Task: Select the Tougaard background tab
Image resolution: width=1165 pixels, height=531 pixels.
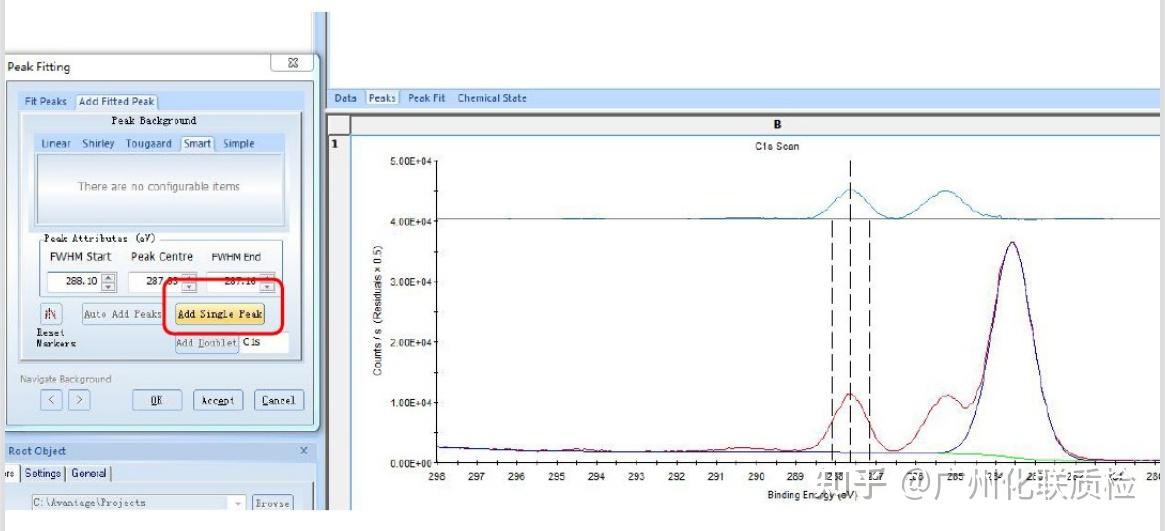Action: (x=149, y=143)
